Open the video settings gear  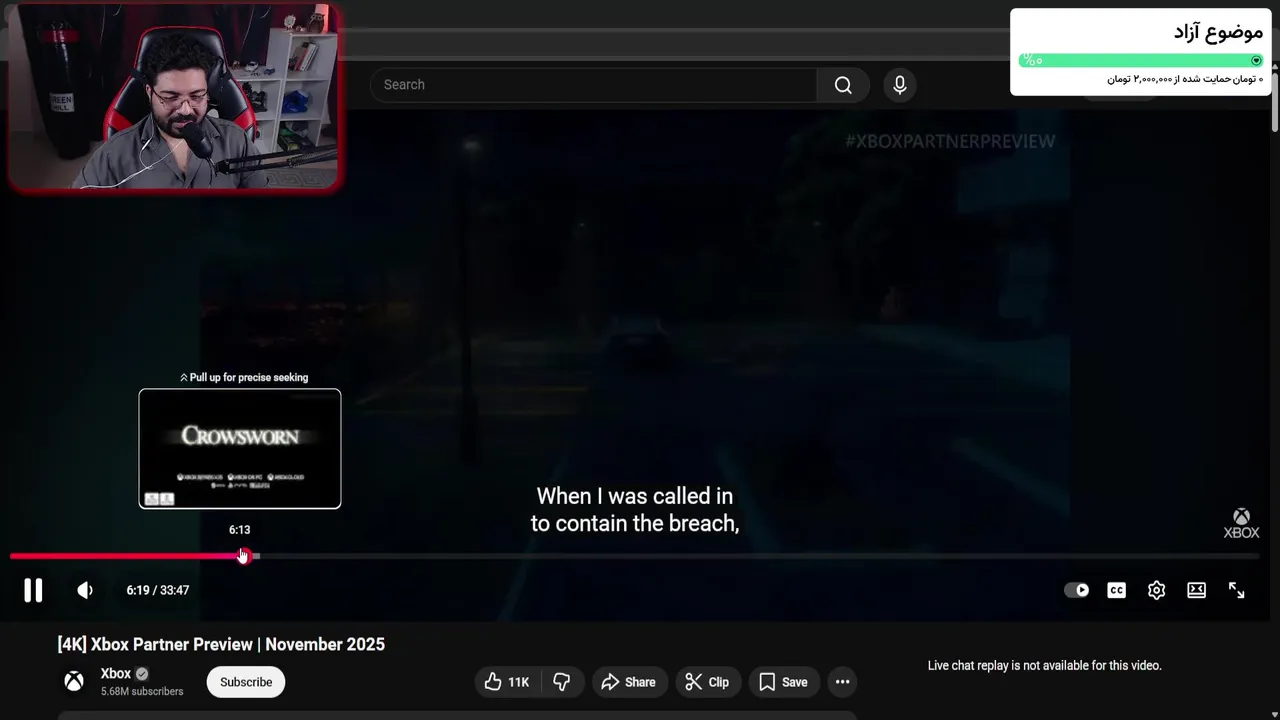pyautogui.click(x=1157, y=590)
